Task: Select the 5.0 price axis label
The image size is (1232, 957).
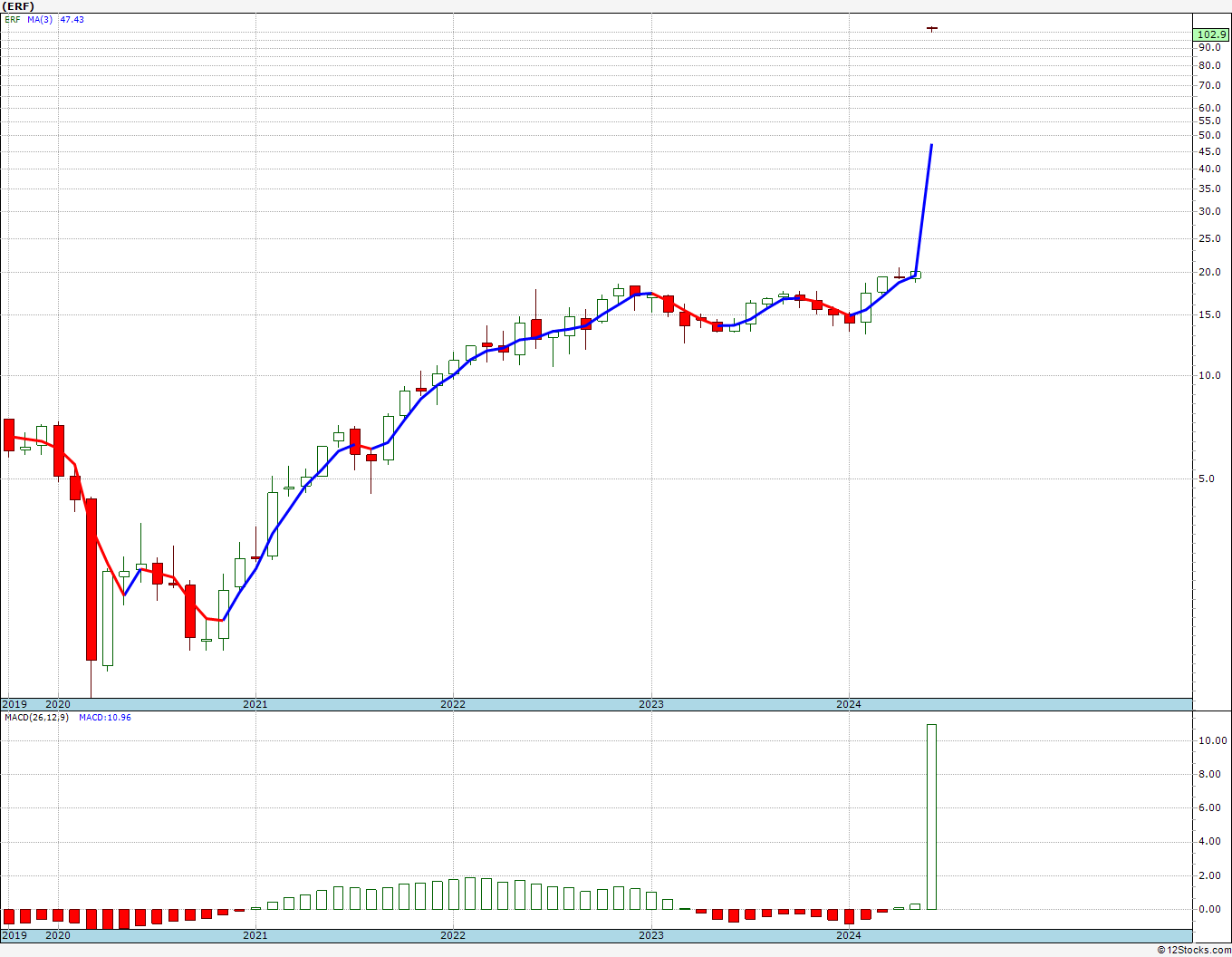Action: [x=1208, y=478]
